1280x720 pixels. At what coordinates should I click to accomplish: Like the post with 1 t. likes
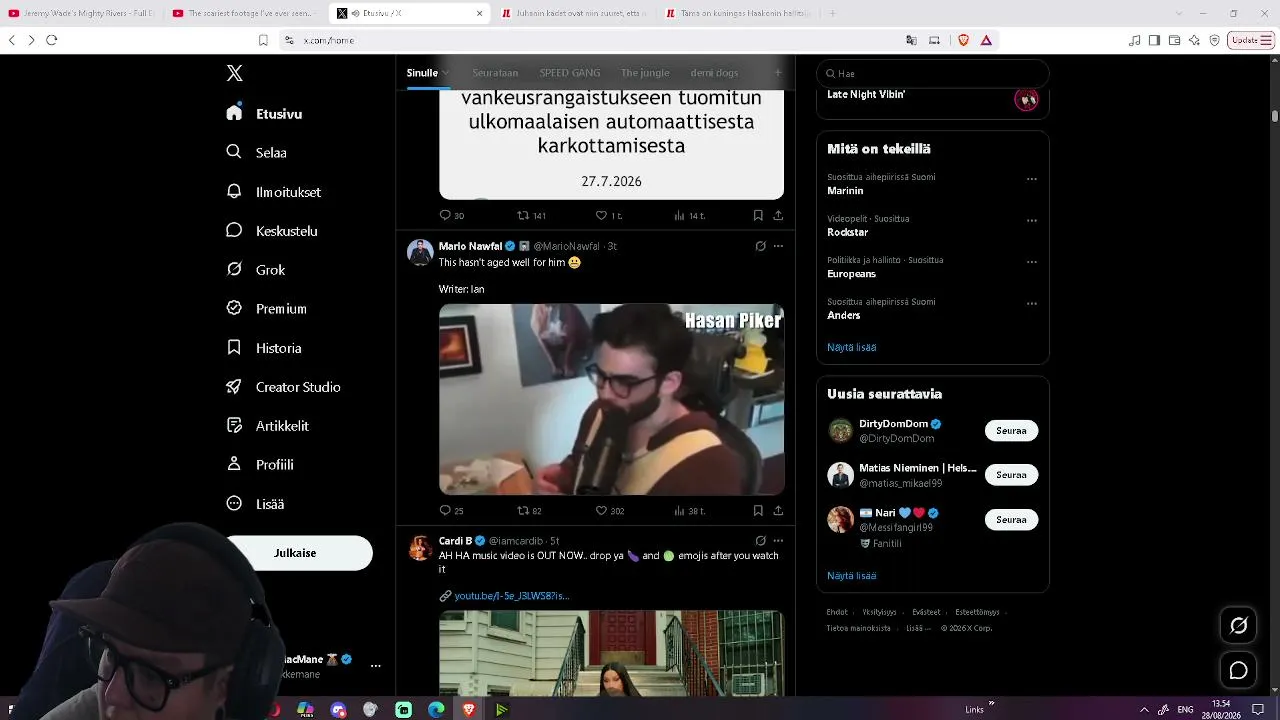pyautogui.click(x=609, y=216)
